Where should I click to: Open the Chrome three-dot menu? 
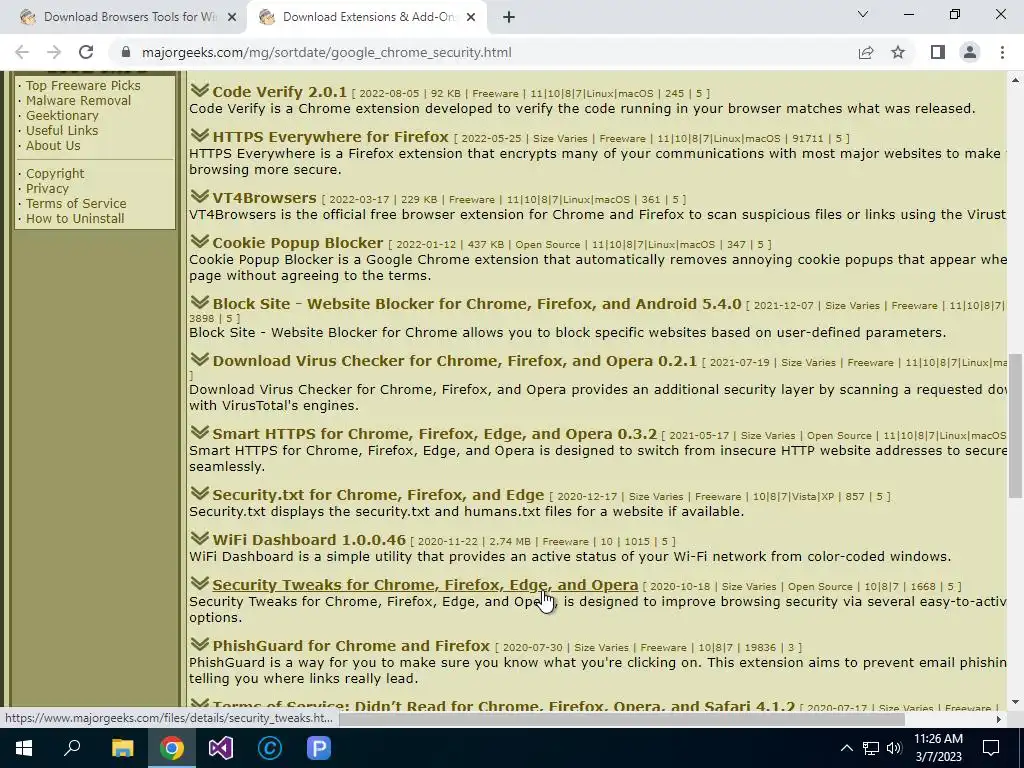pos(1002,52)
